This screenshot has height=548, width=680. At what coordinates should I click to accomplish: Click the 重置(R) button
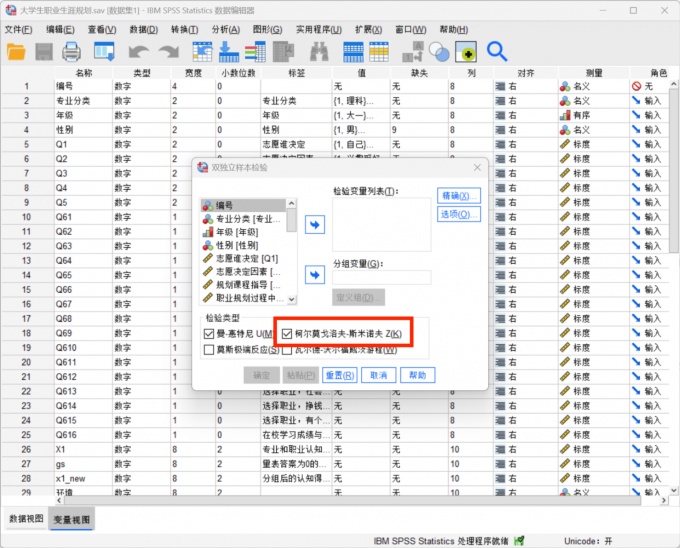point(340,375)
